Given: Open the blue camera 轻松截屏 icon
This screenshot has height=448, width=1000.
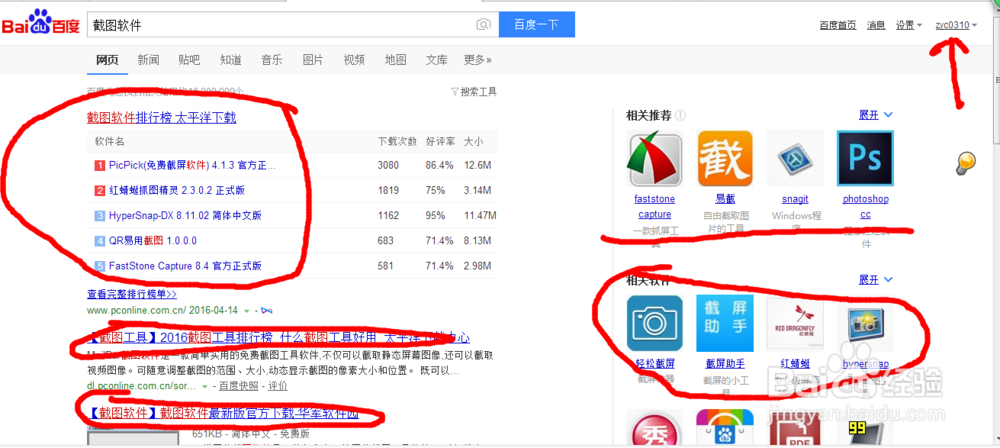Looking at the screenshot, I should click(x=654, y=323).
